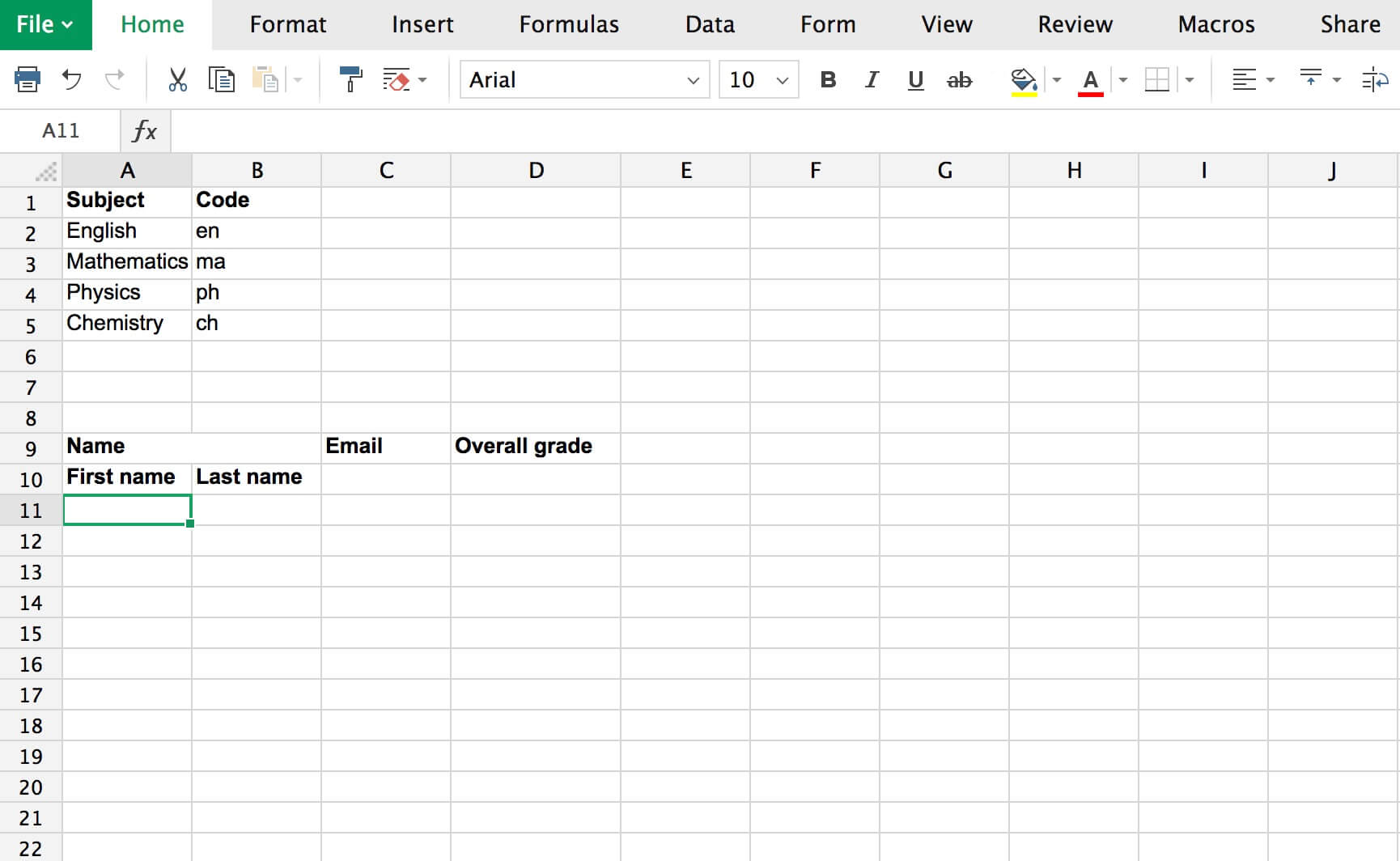Toggle Italic formatting
The width and height of the screenshot is (1400, 861).
[872, 79]
